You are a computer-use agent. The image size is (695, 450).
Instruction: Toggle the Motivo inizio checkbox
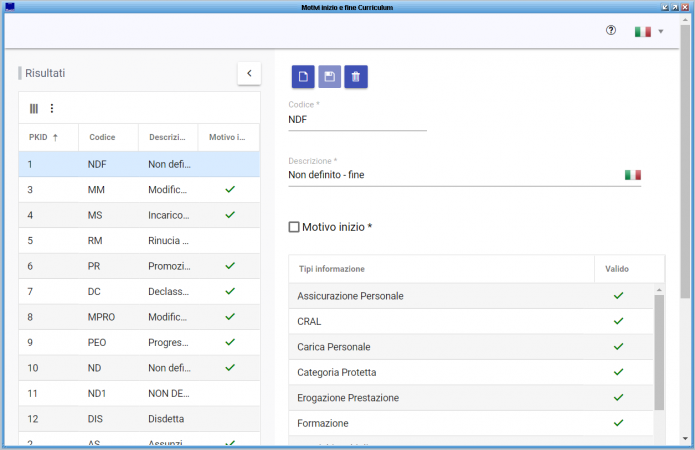pos(294,227)
